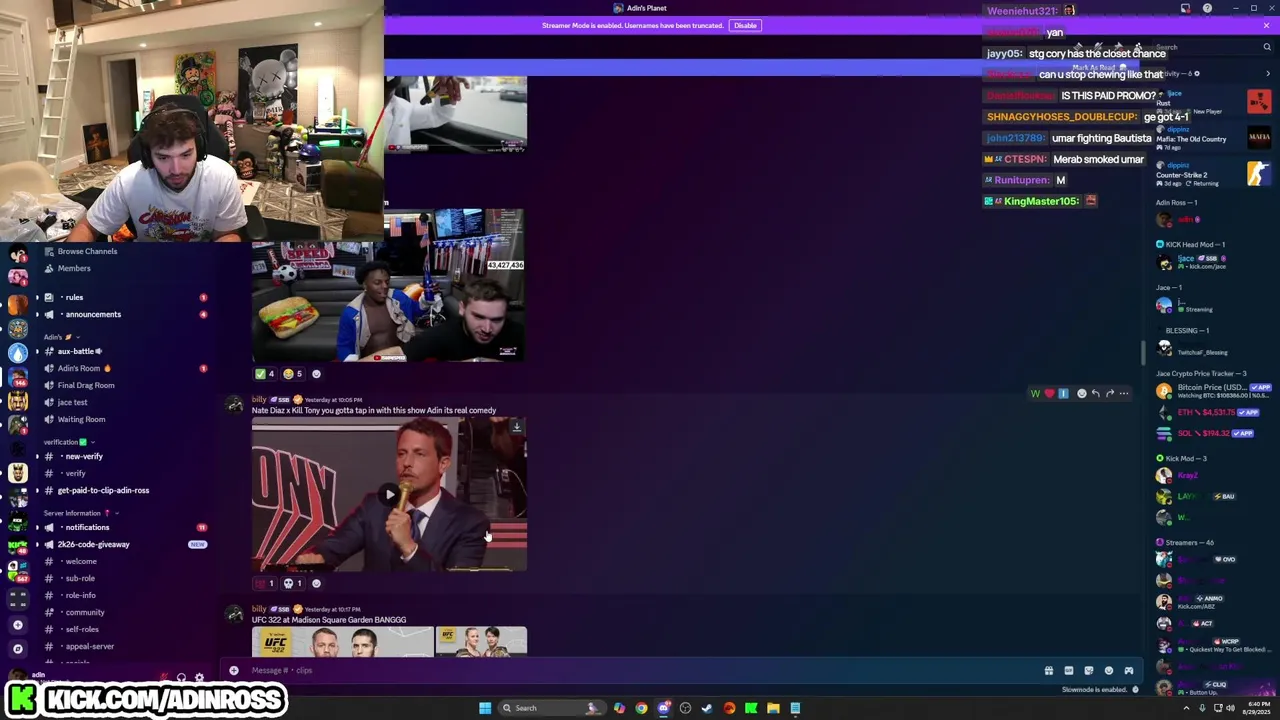Screen dimensions: 1280x720
Task: Add reaction beside the laughing emoji count
Action: pos(316,374)
